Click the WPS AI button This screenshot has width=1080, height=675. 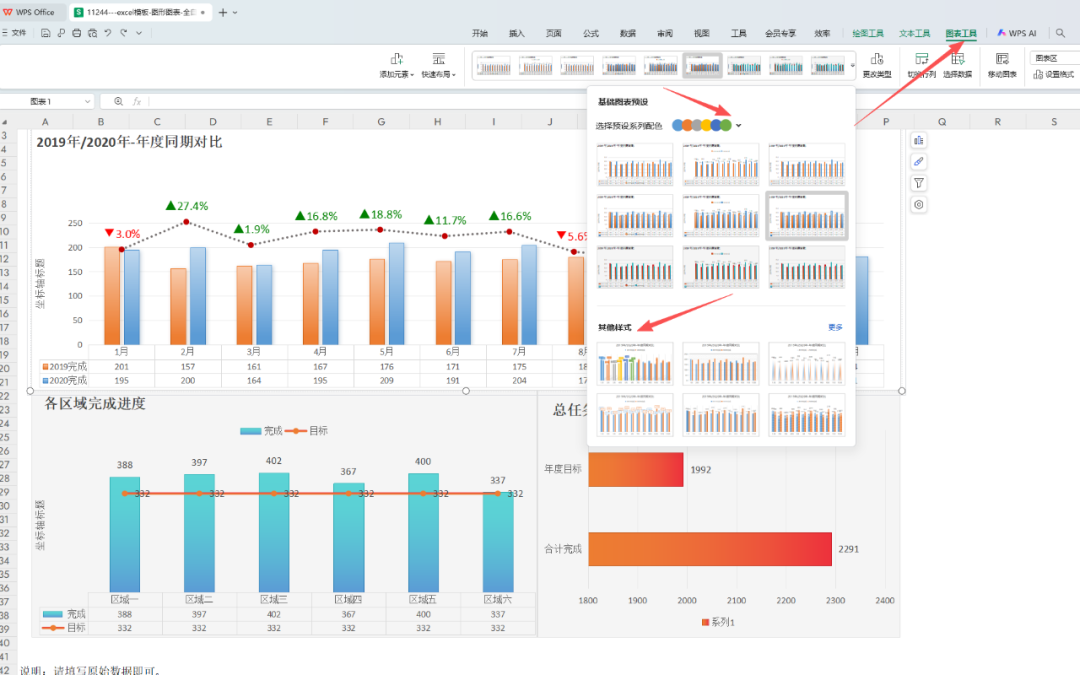pos(1016,33)
